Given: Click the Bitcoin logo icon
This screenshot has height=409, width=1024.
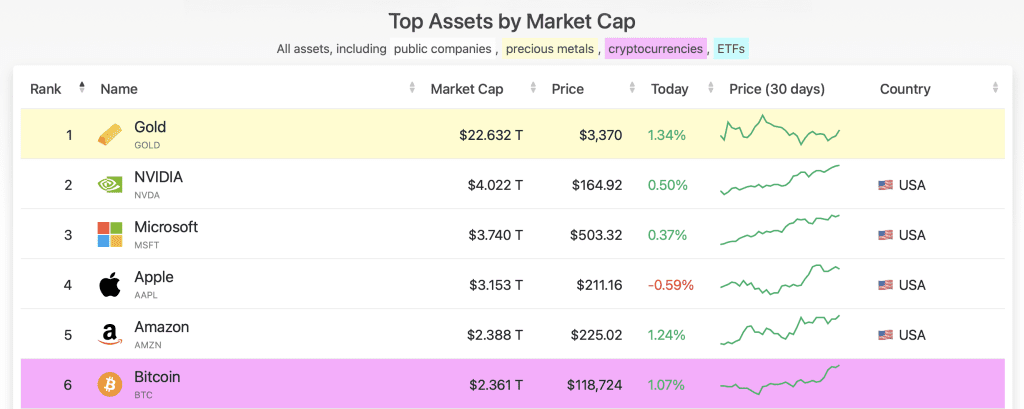Looking at the screenshot, I should click(110, 384).
